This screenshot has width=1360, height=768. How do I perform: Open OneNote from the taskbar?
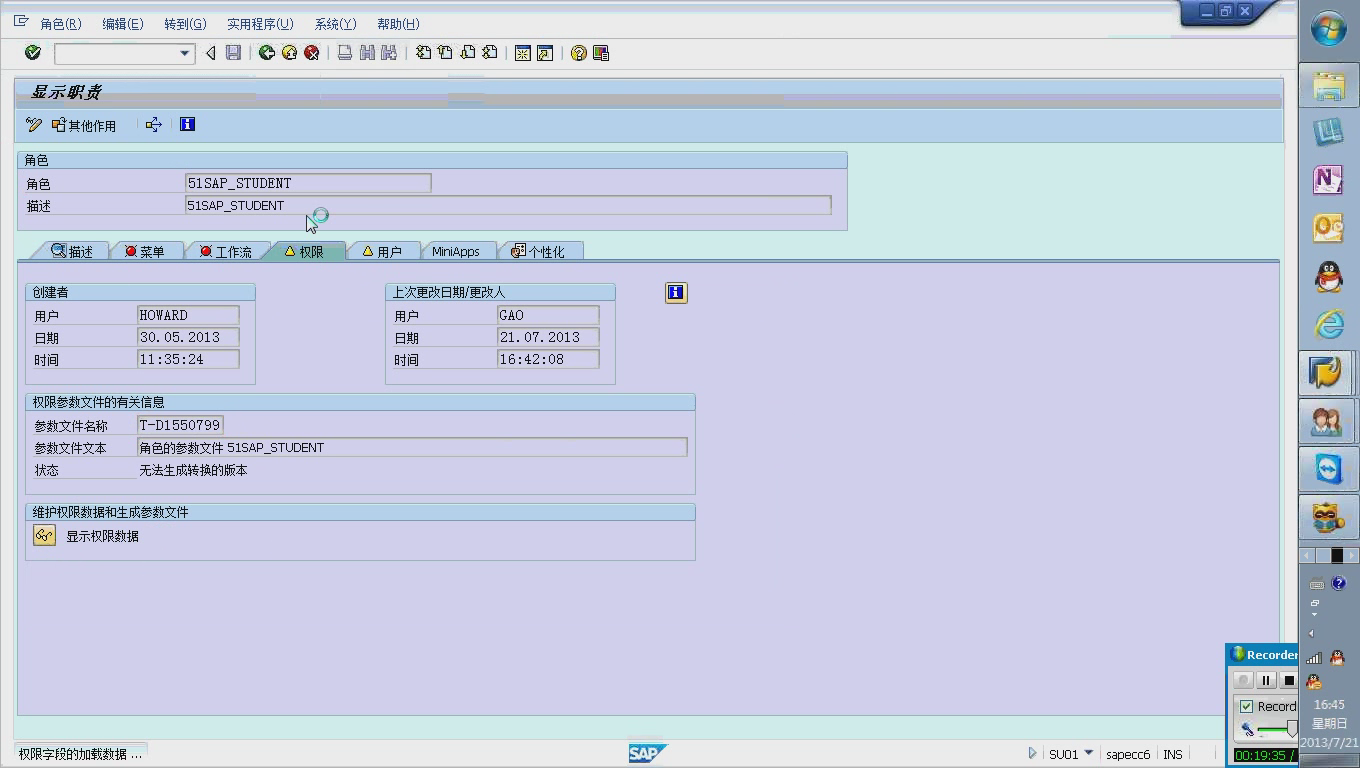(1328, 180)
